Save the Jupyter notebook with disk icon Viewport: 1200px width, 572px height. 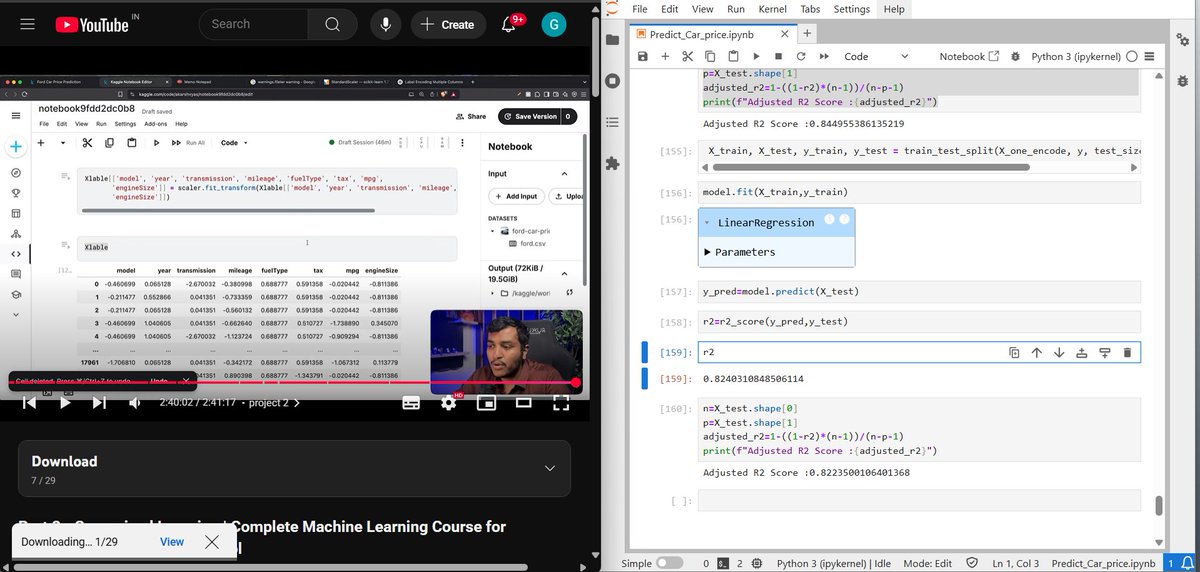[x=641, y=57]
